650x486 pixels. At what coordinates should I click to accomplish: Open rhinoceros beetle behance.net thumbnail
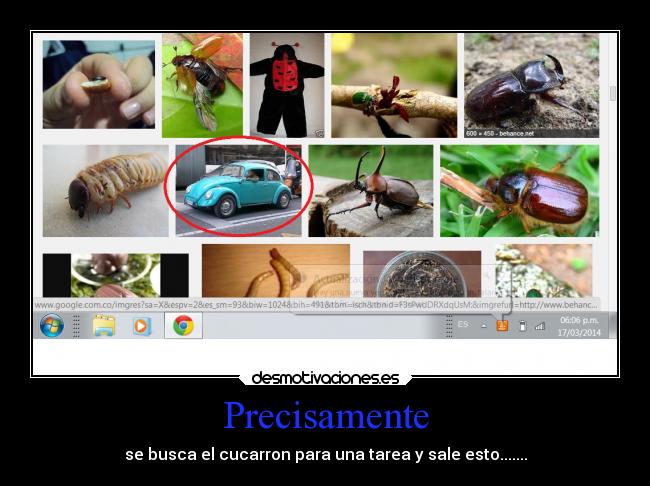[x=531, y=85]
